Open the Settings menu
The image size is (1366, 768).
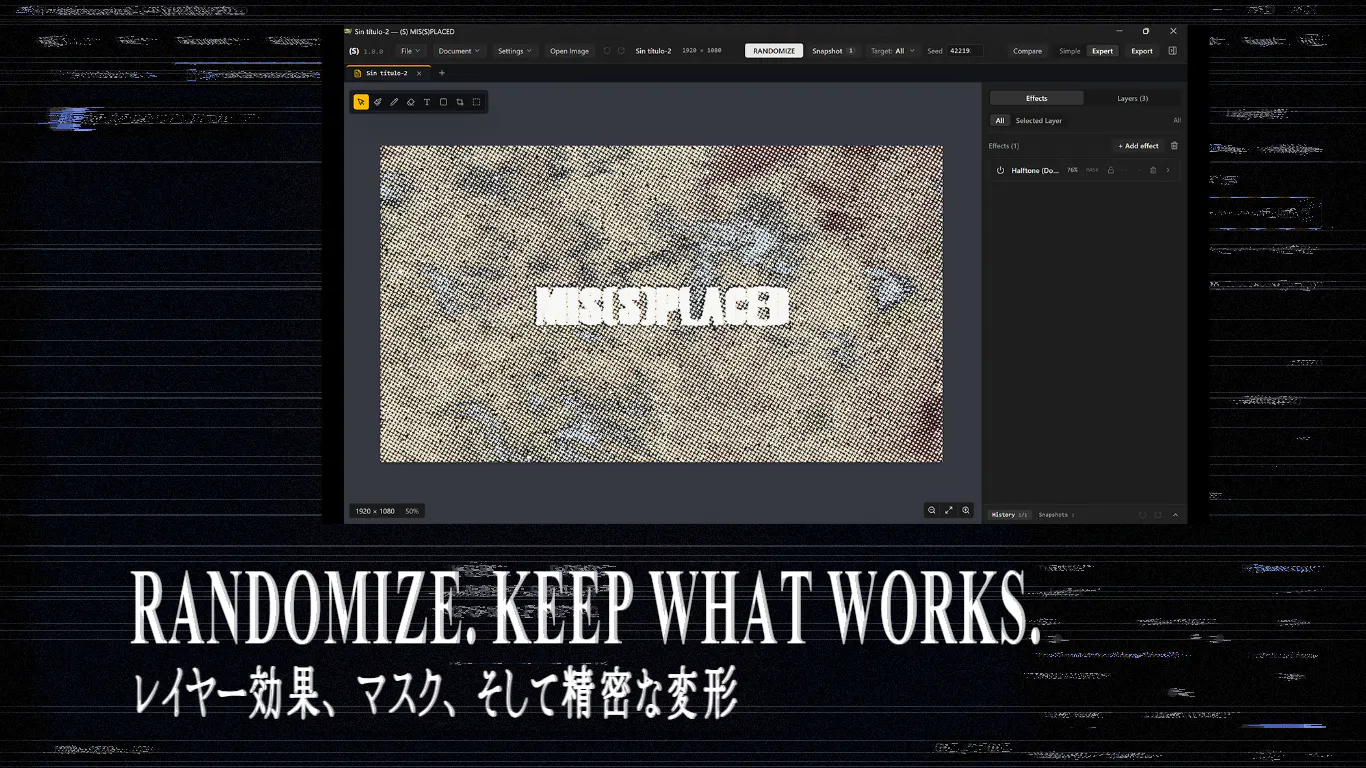tap(515, 51)
